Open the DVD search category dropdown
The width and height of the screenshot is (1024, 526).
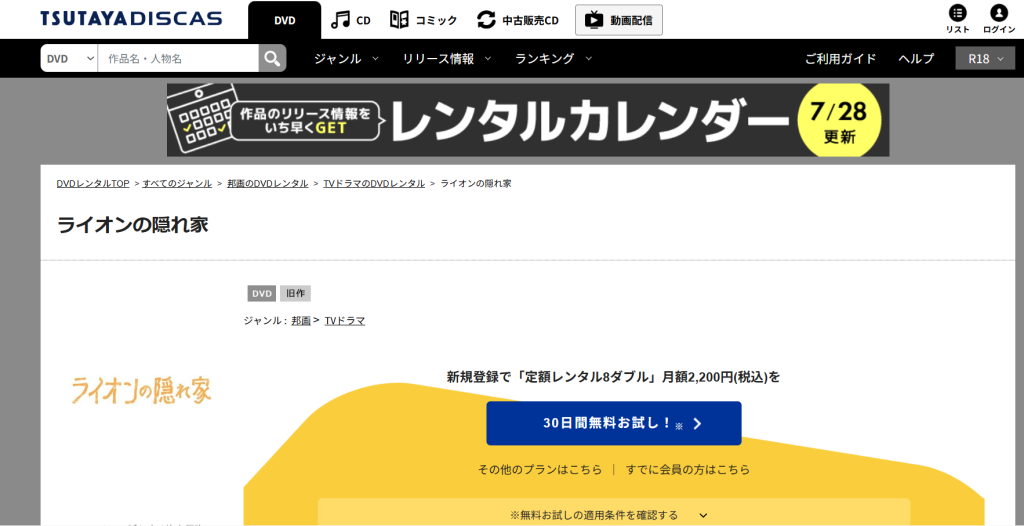[69, 58]
